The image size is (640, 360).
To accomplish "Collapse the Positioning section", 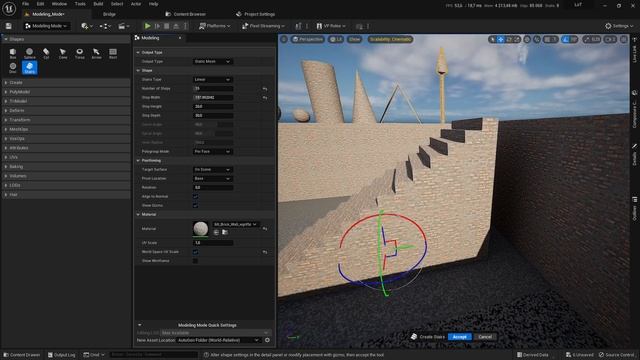I will click(138, 160).
